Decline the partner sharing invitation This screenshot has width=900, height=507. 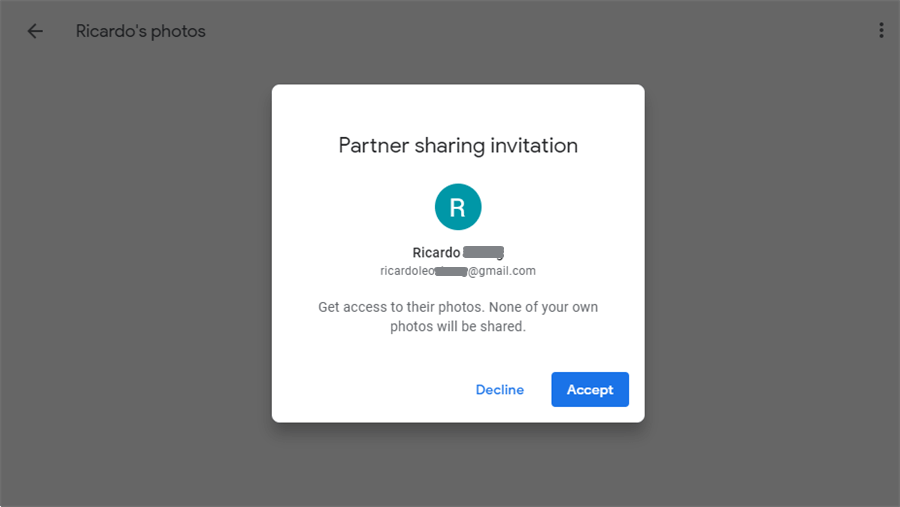coord(500,390)
